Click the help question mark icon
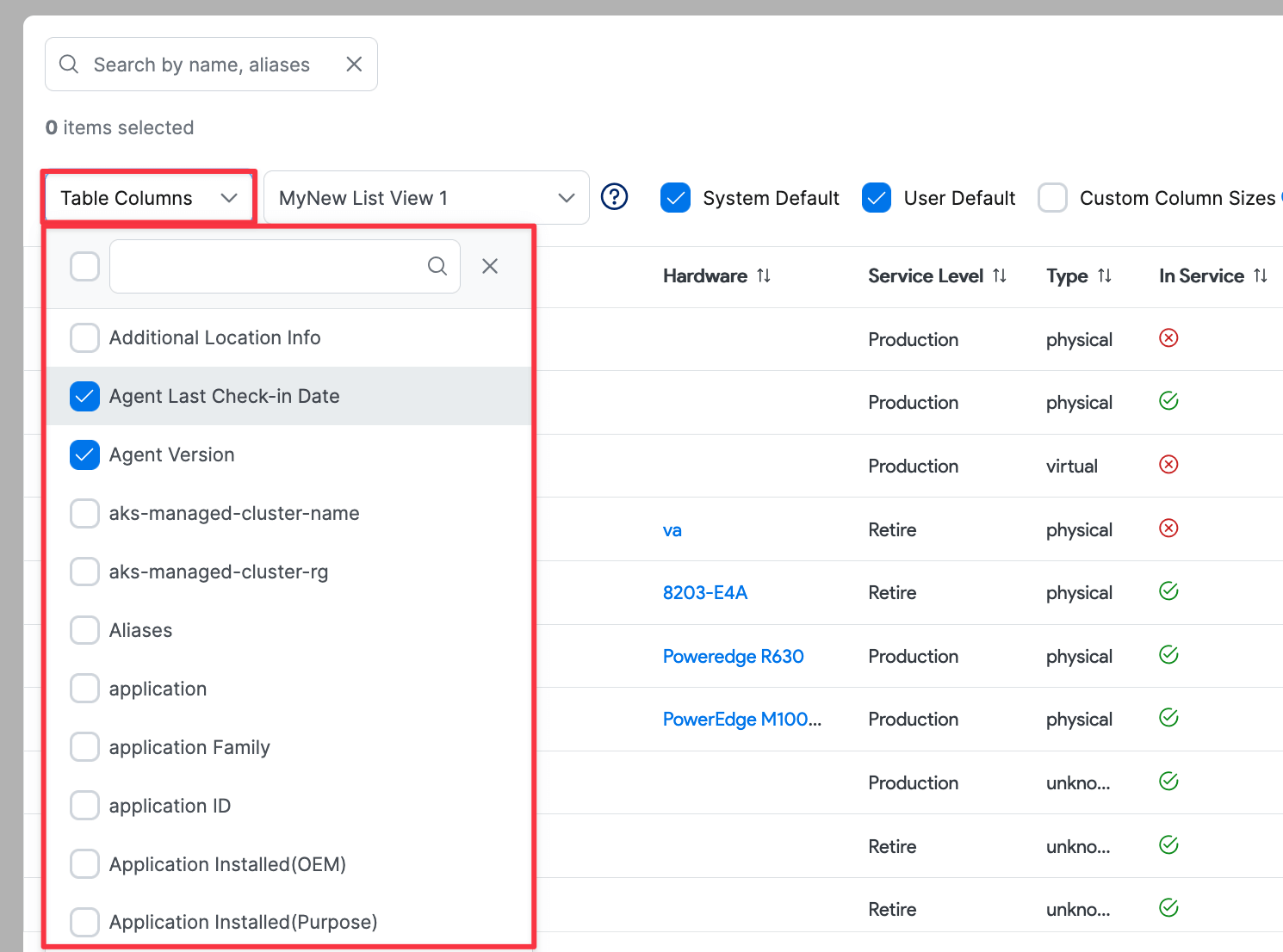 pos(614,197)
